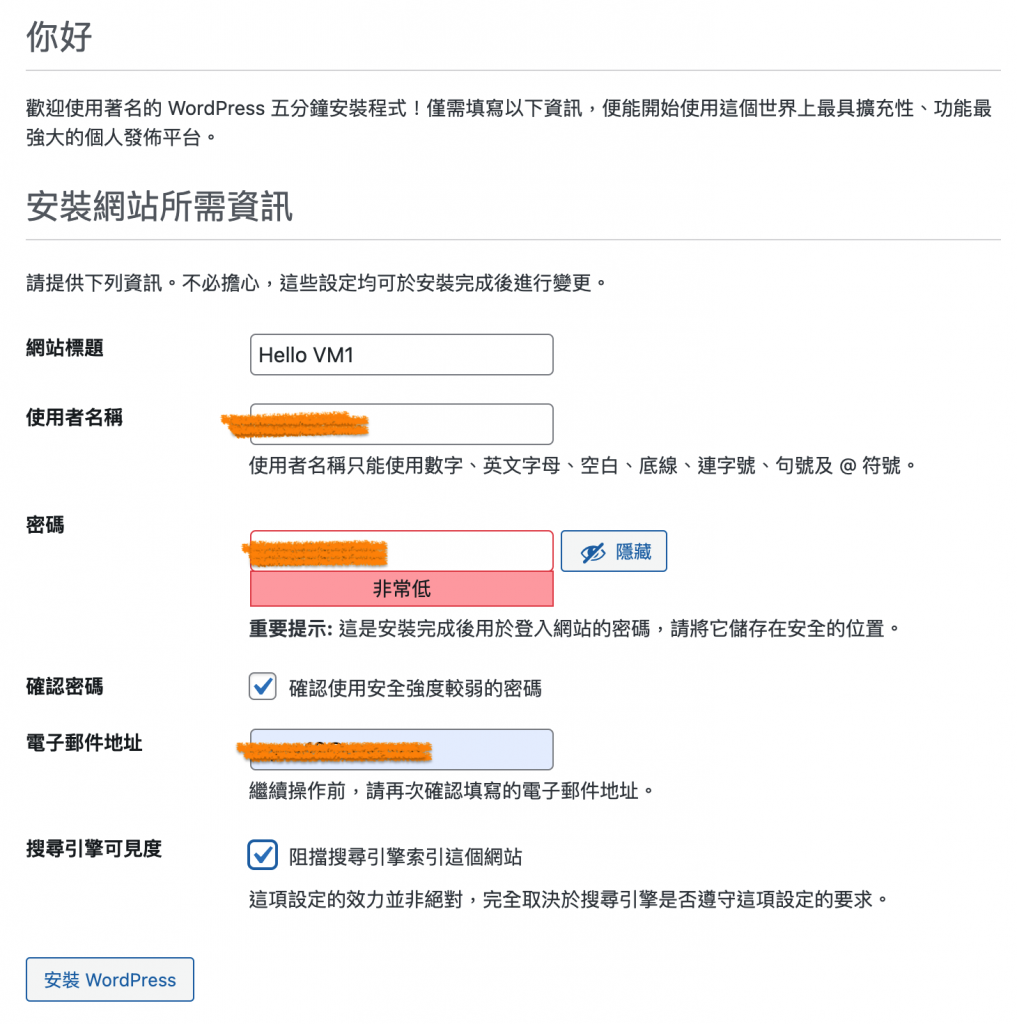Click the 搜尋引擎可見度 row label
This screenshot has width=1017, height=1024.
[x=94, y=849]
